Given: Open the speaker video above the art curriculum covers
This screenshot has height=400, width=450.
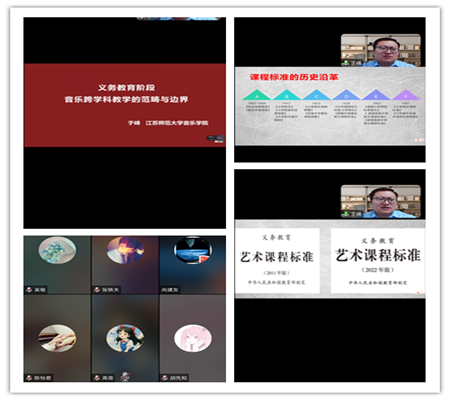Looking at the screenshot, I should (381, 201).
